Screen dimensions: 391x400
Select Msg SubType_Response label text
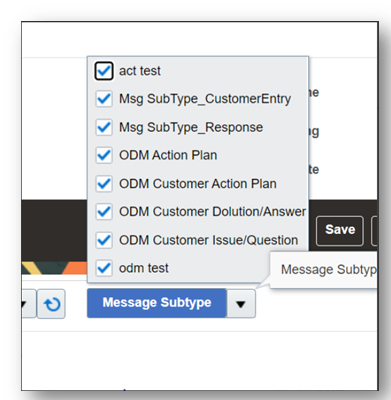coord(191,127)
